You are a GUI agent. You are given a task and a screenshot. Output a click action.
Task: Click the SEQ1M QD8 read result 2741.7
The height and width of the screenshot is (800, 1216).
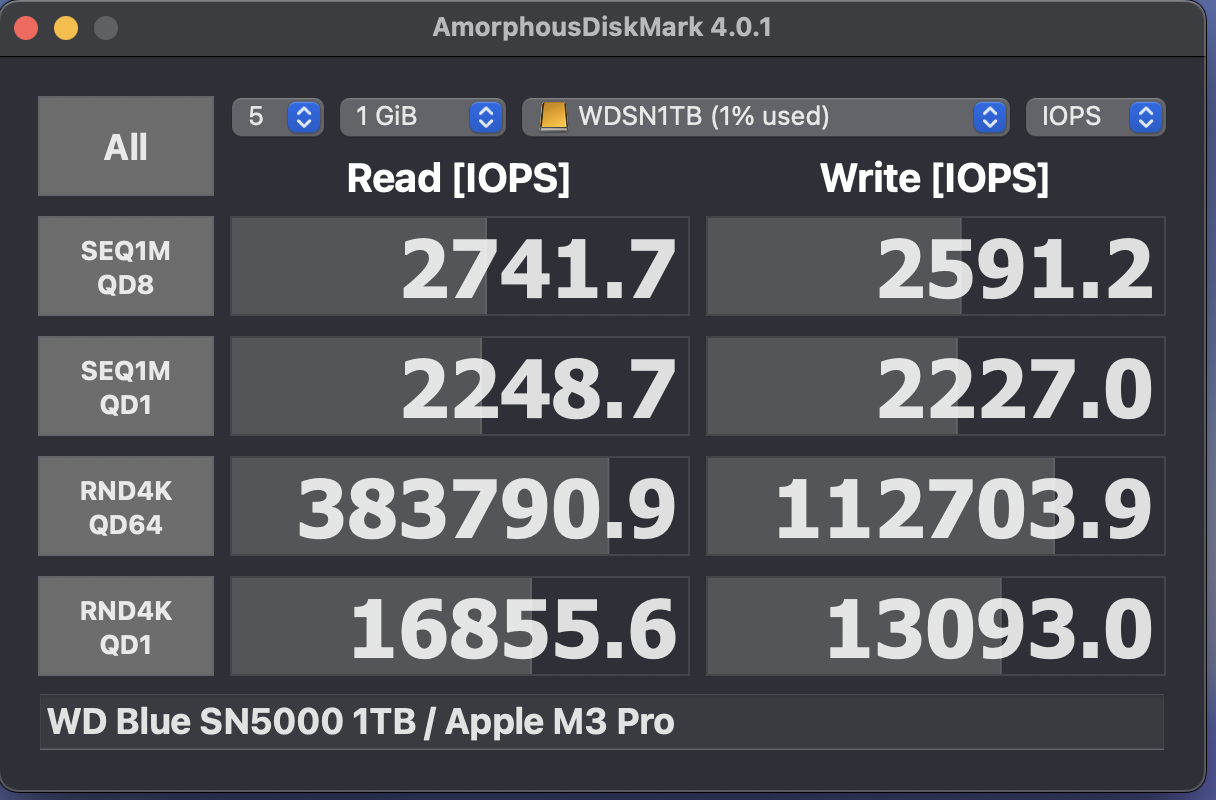[460, 267]
